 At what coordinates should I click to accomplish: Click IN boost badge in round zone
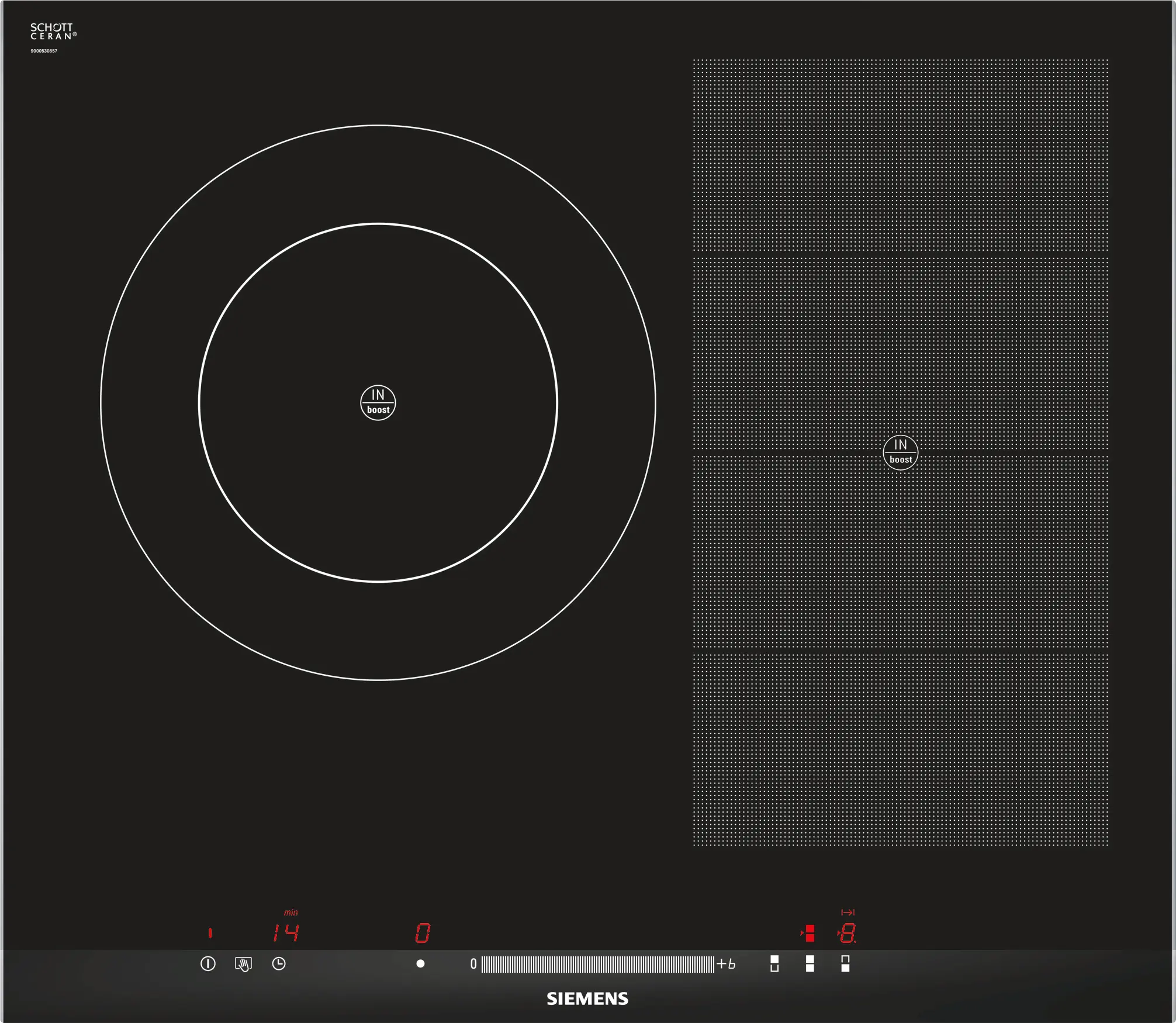click(378, 403)
